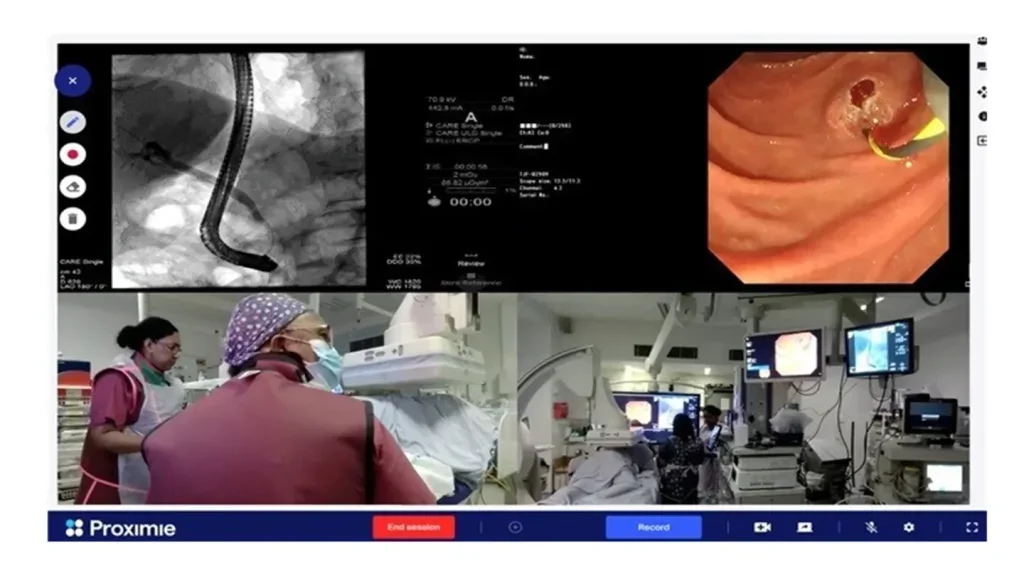
Task: Enter fullscreen mode
Action: coord(971,527)
